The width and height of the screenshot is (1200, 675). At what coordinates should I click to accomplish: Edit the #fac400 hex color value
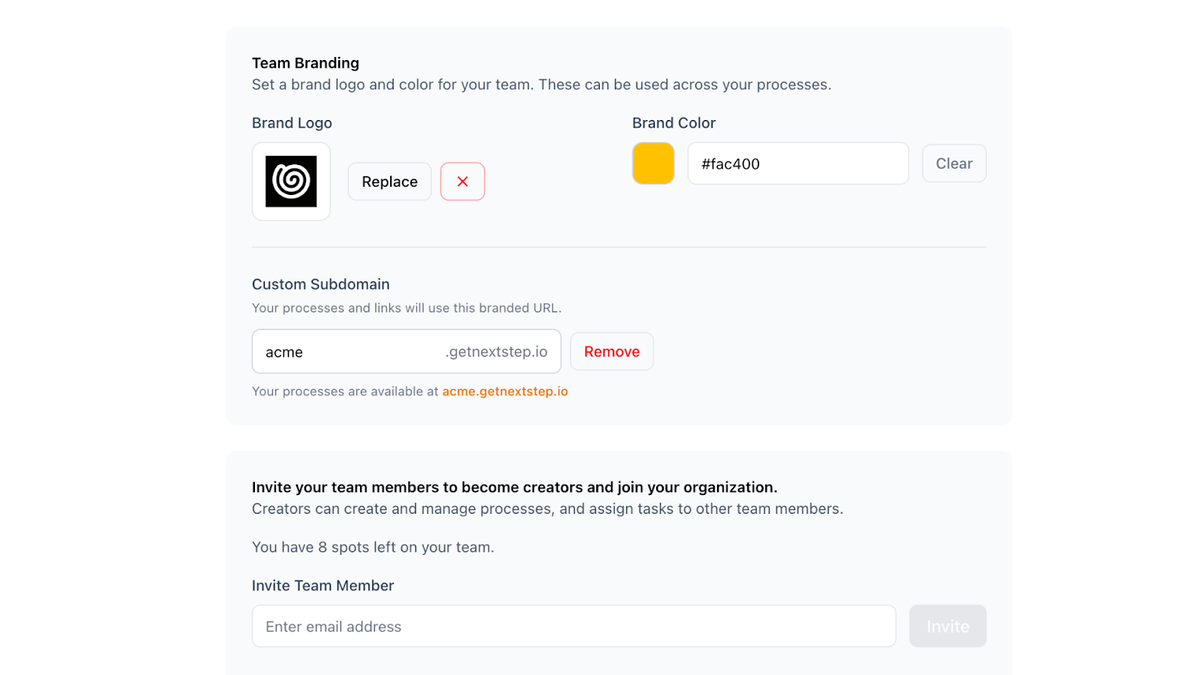point(797,163)
